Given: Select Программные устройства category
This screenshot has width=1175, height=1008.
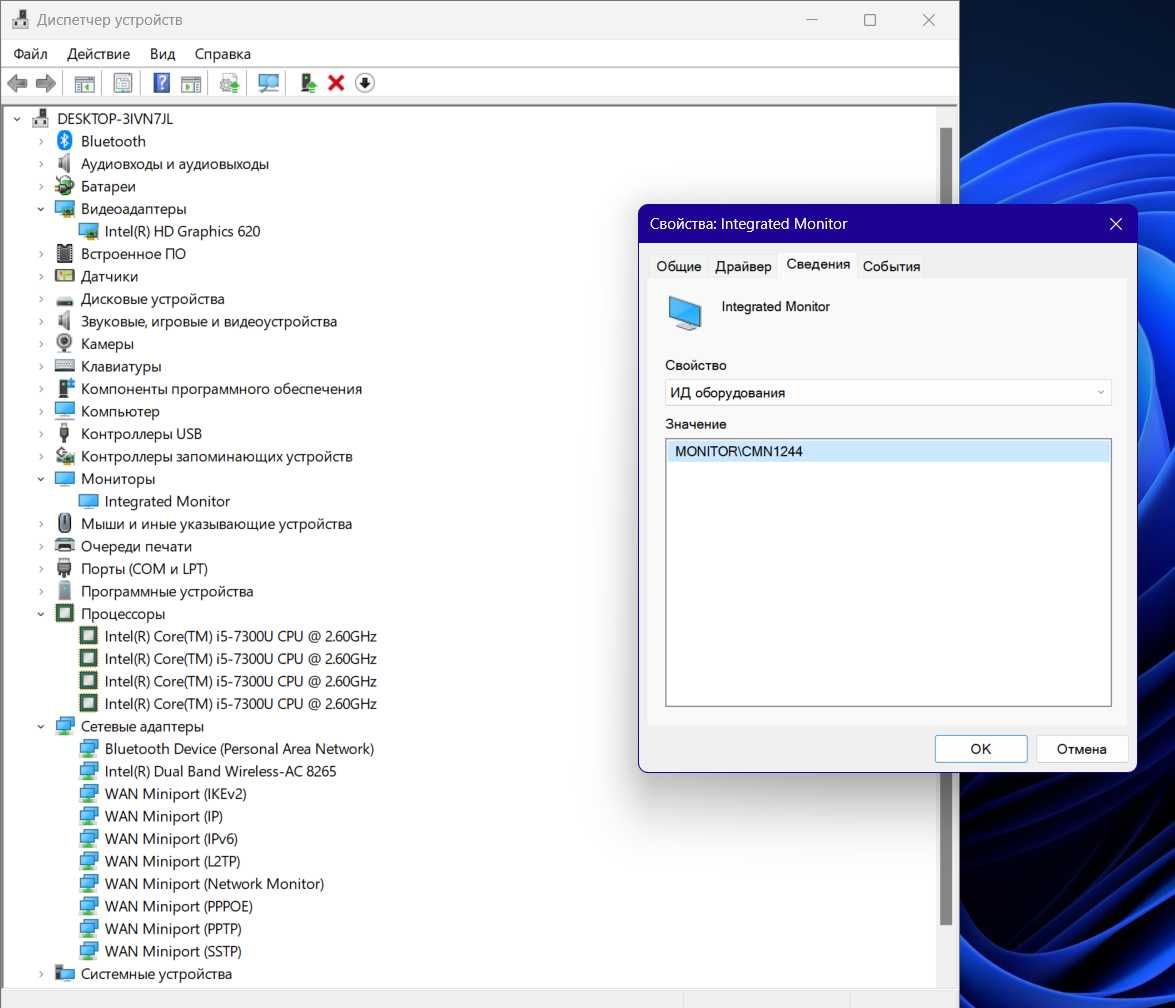Looking at the screenshot, I should pyautogui.click(x=167, y=591).
